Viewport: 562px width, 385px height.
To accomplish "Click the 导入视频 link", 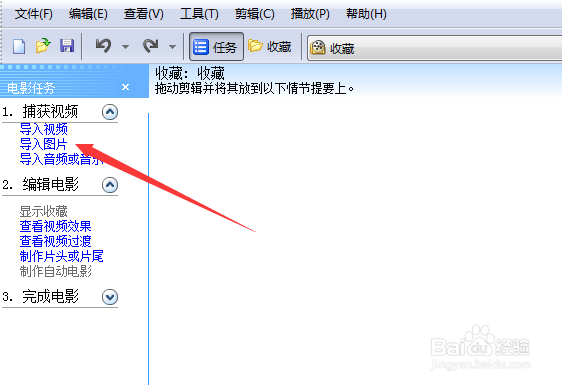I will coord(44,129).
